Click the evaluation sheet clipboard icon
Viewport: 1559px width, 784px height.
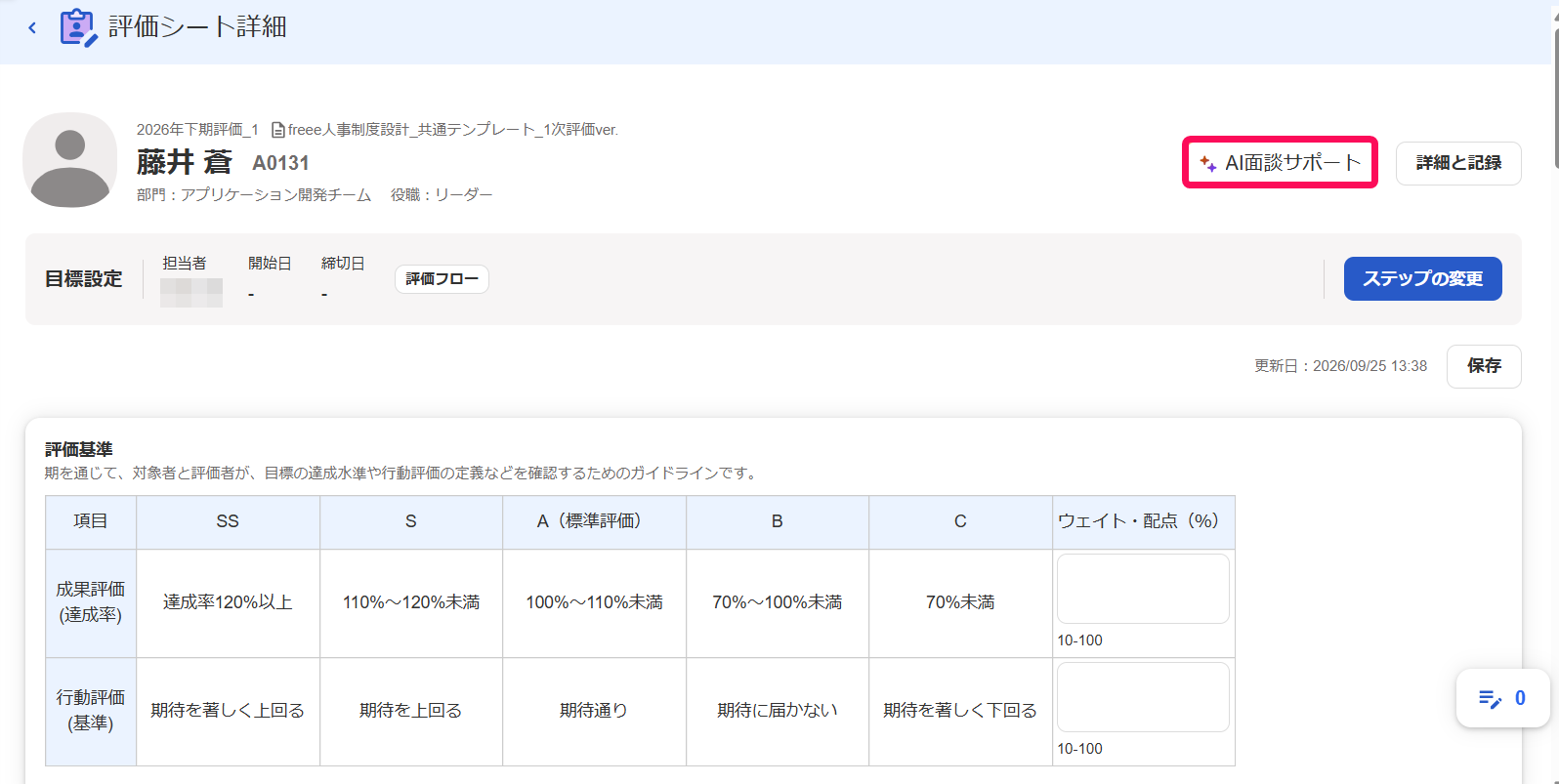(78, 27)
